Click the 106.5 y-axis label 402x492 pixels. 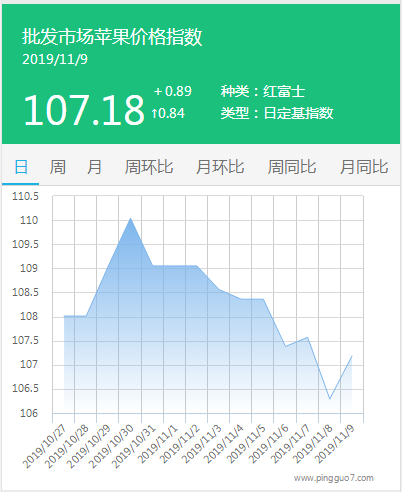tap(25, 388)
